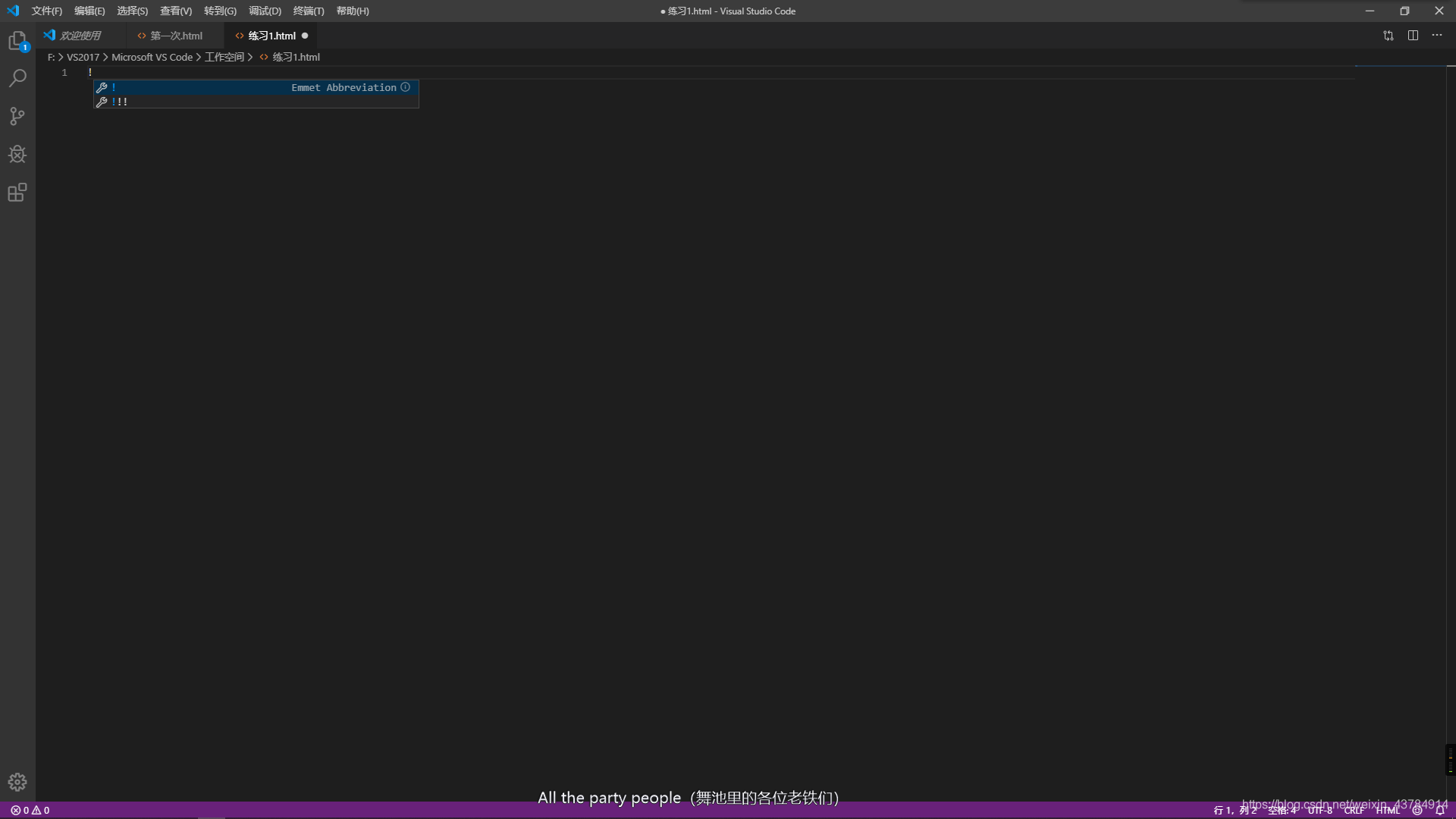Open the Debug view icon
The height and width of the screenshot is (819, 1456).
[x=17, y=155]
